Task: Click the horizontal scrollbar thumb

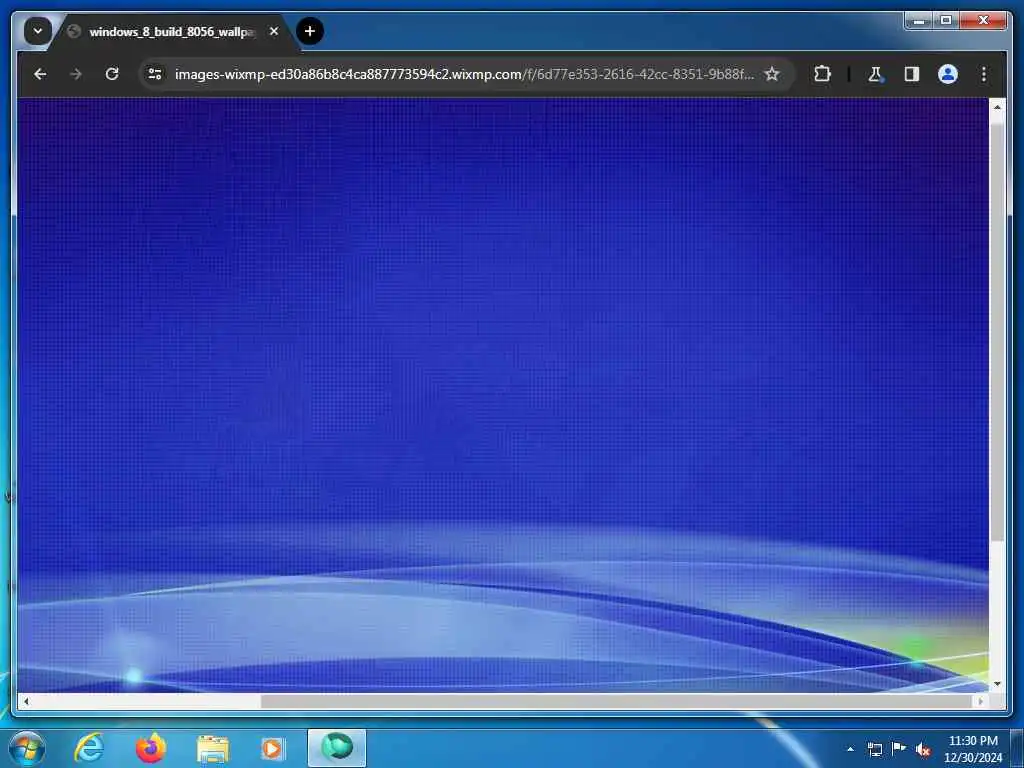Action: point(616,701)
